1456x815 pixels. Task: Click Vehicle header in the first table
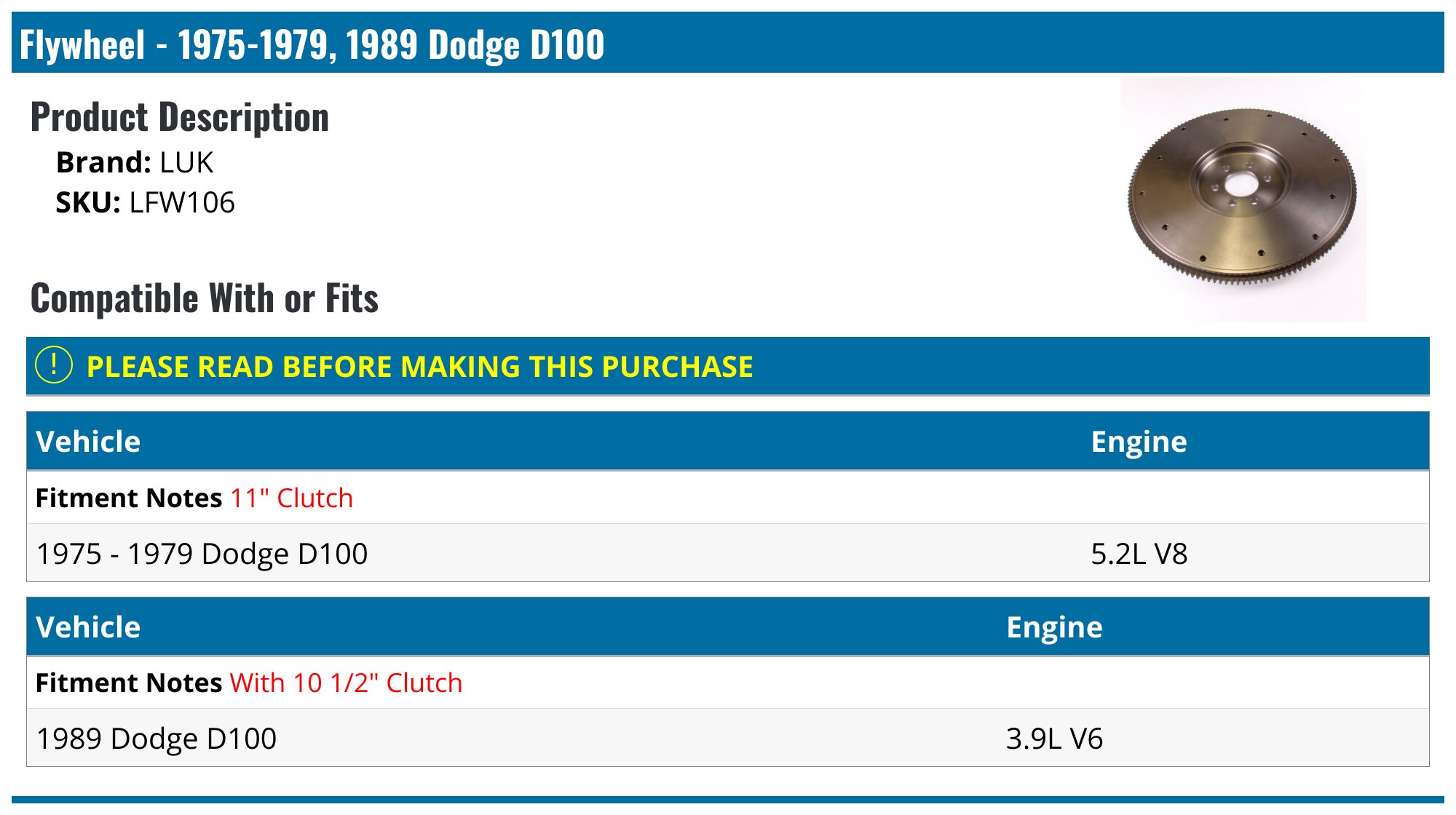click(88, 442)
